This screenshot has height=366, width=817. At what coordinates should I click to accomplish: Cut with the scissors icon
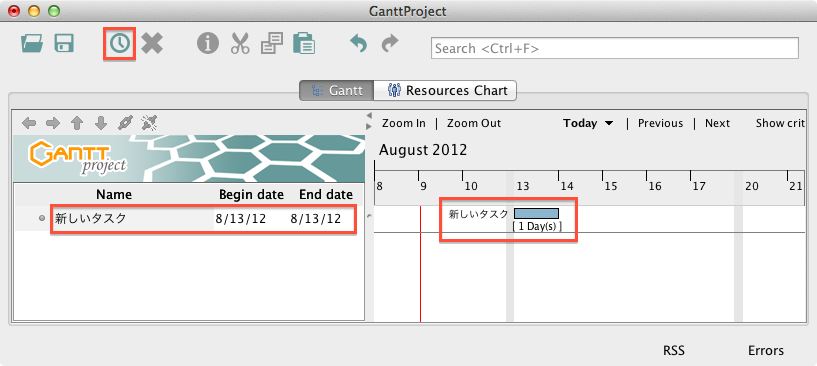click(x=240, y=44)
